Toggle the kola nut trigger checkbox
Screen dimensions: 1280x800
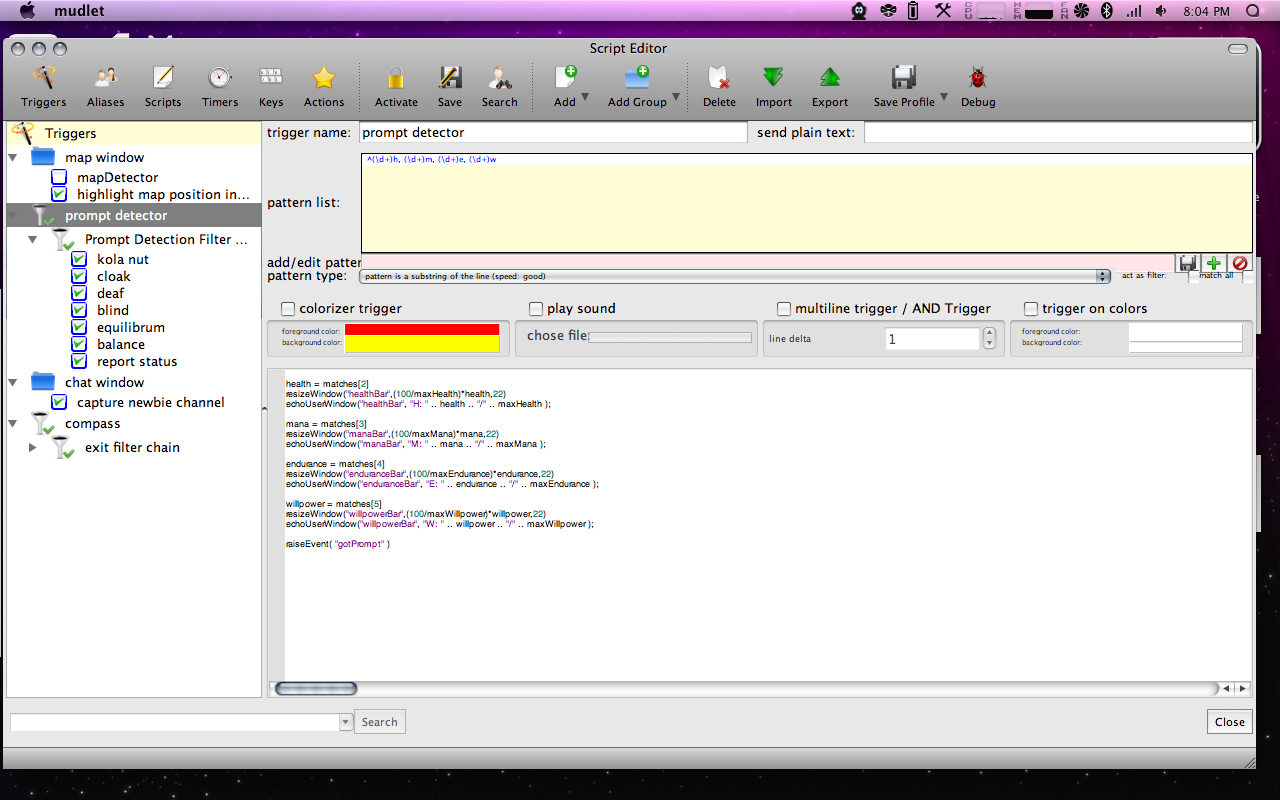coord(79,259)
